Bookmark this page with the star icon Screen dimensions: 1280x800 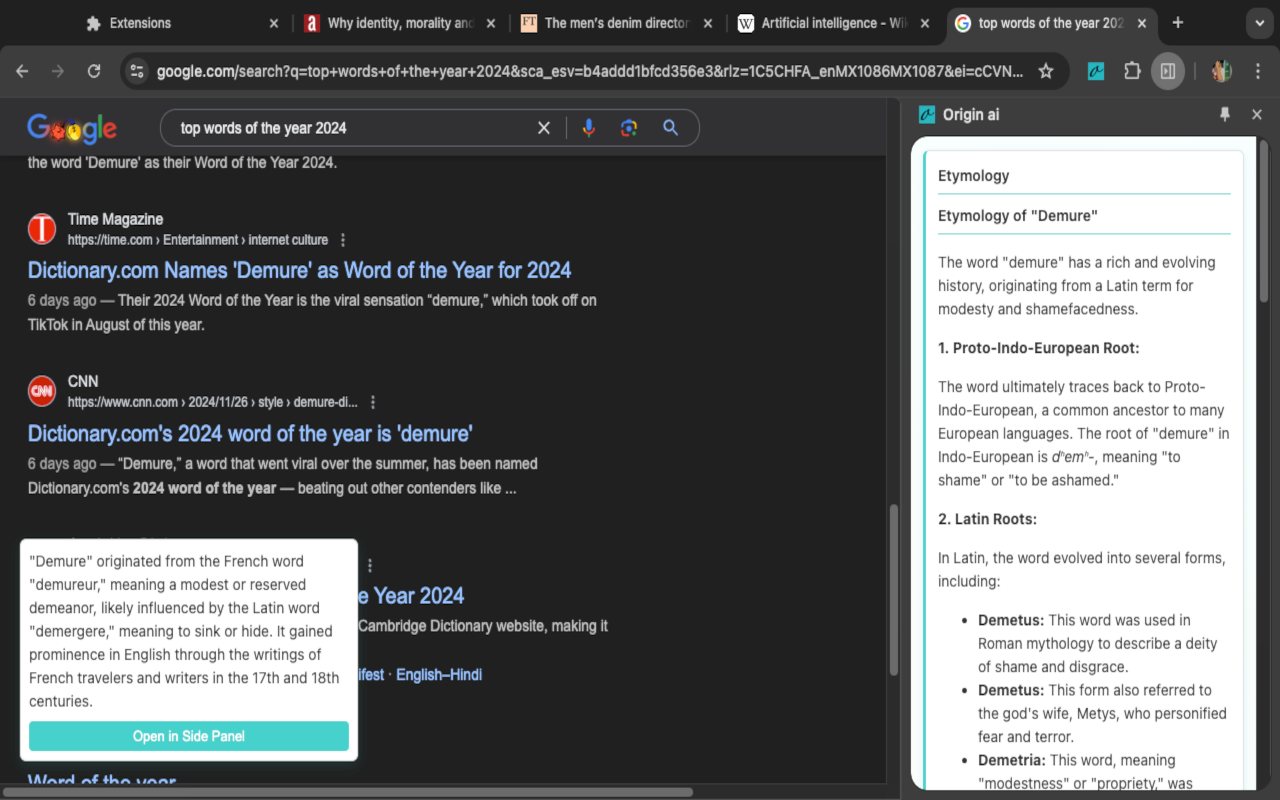pos(1046,71)
